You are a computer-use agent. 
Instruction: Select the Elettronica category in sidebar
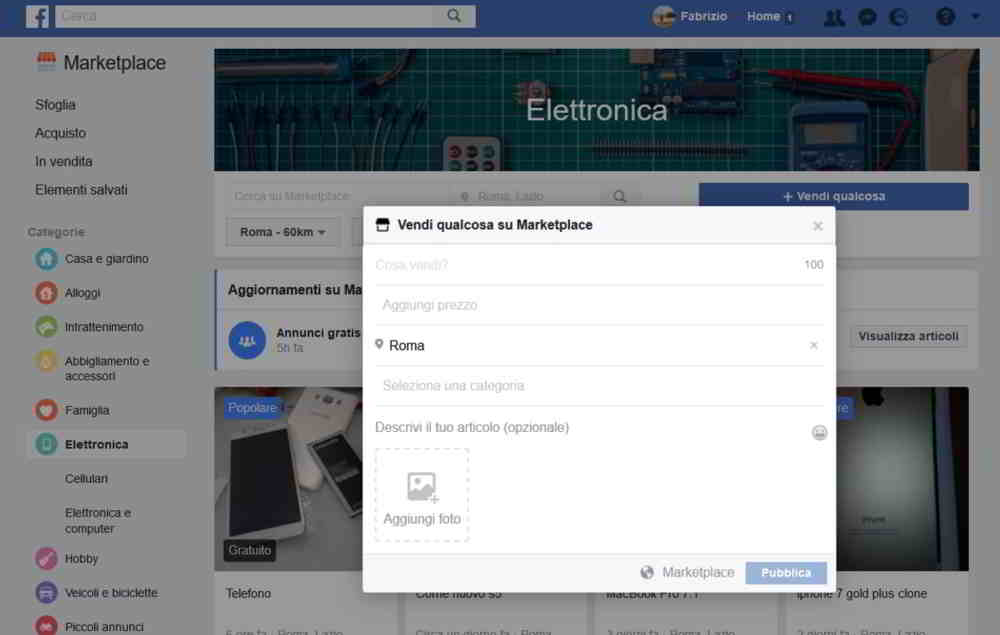click(106, 444)
